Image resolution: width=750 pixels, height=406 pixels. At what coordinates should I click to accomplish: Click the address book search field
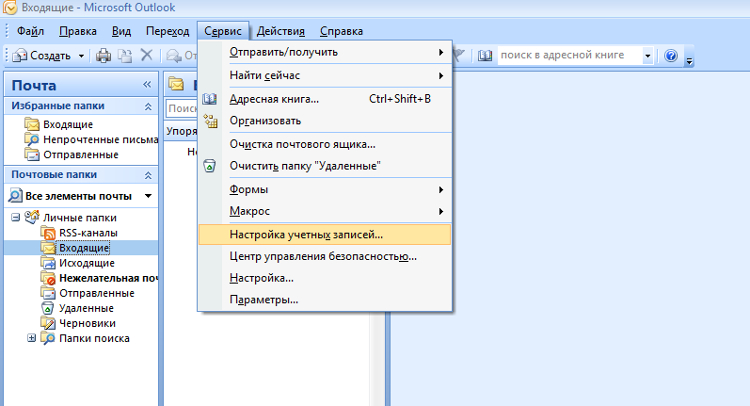pyautogui.click(x=570, y=55)
